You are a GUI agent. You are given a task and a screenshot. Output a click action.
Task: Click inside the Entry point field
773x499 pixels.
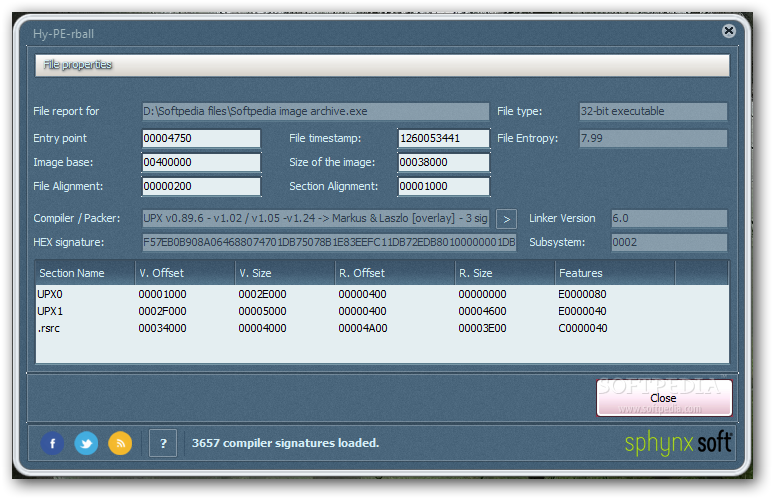(x=201, y=138)
